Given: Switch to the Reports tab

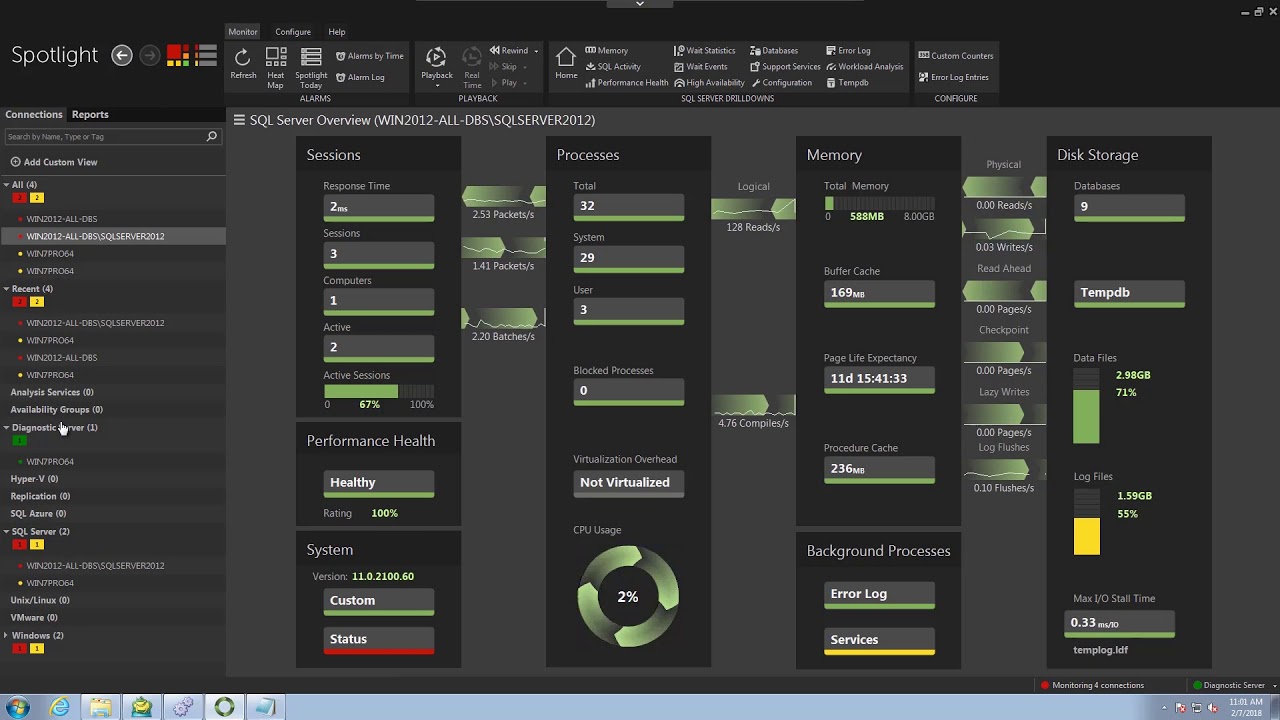Looking at the screenshot, I should tap(90, 114).
